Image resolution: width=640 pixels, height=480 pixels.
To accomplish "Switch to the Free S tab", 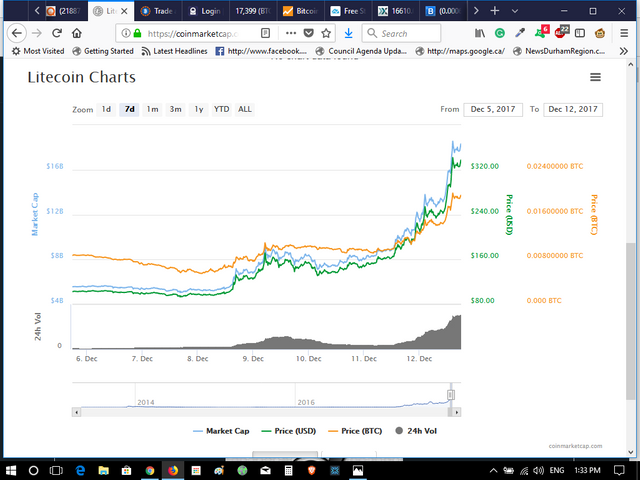I will (348, 11).
